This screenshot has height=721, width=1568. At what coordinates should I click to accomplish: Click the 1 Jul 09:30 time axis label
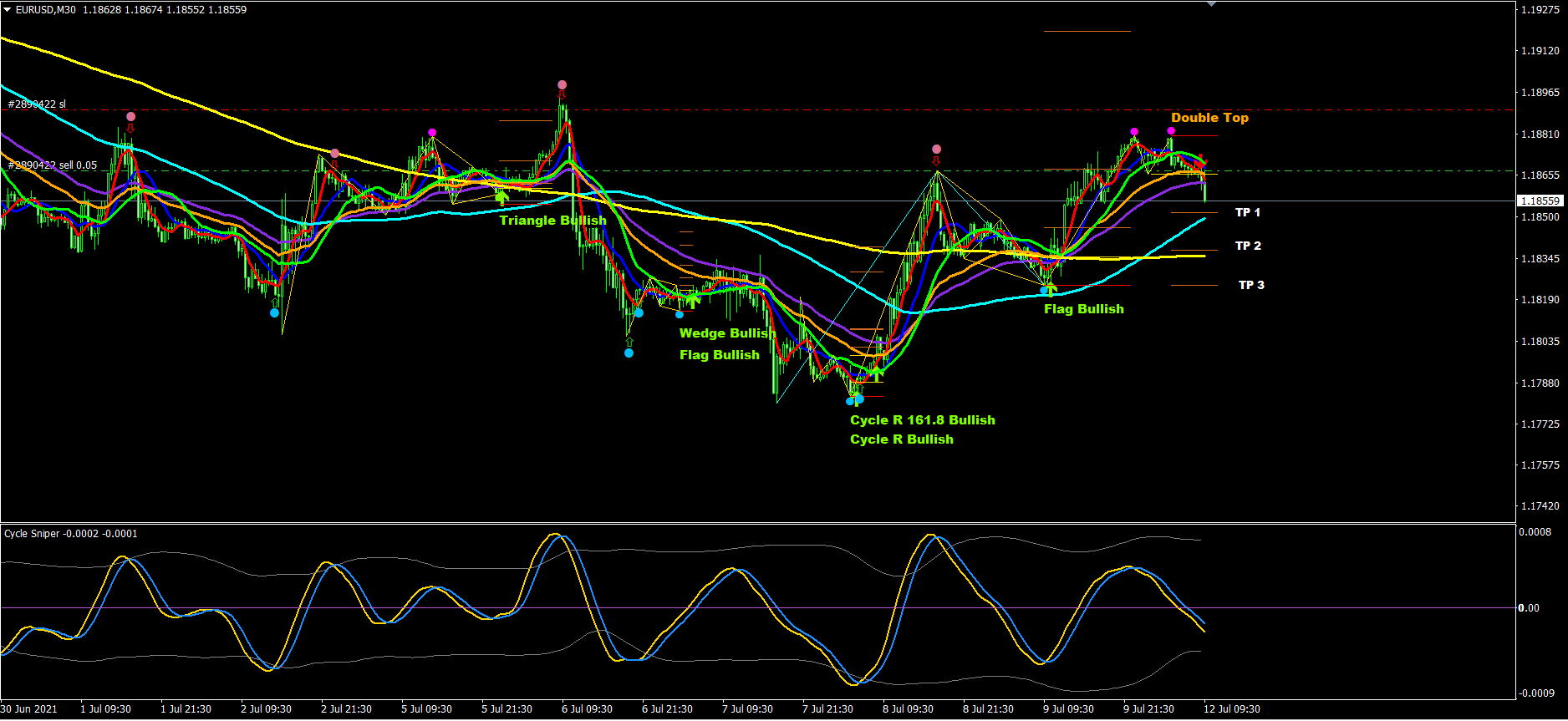coord(106,709)
